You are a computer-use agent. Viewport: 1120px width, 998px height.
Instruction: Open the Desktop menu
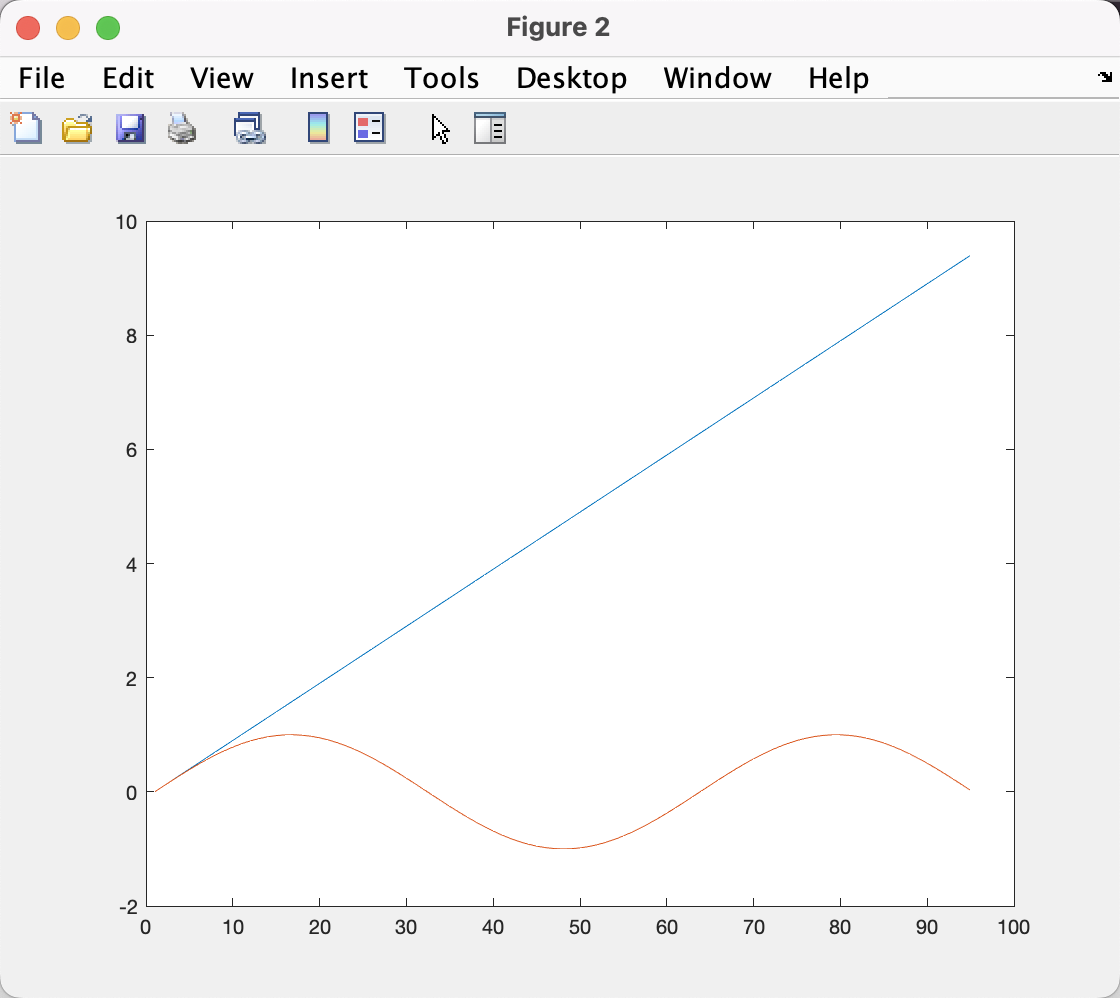pyautogui.click(x=571, y=78)
